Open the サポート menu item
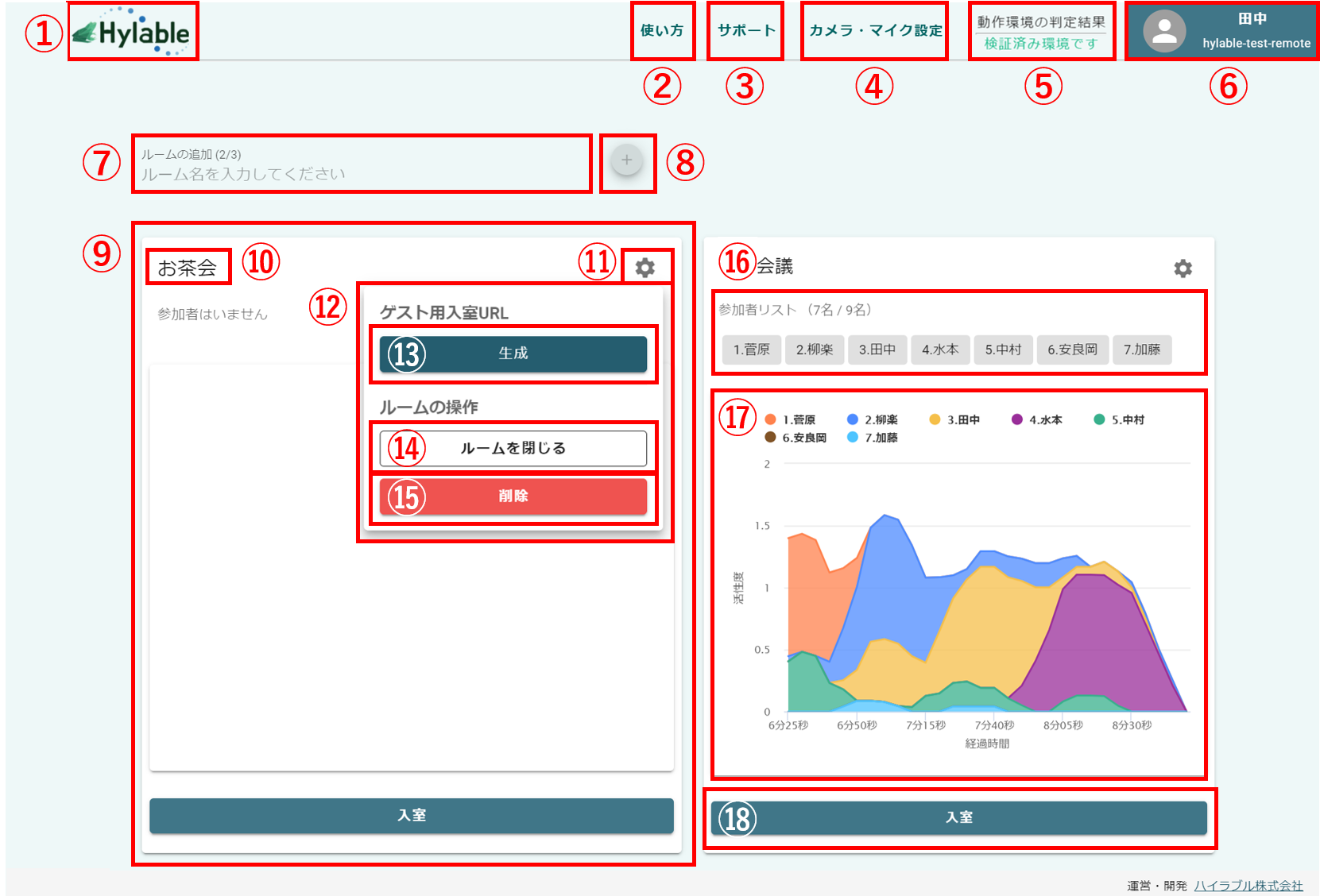 tap(745, 31)
